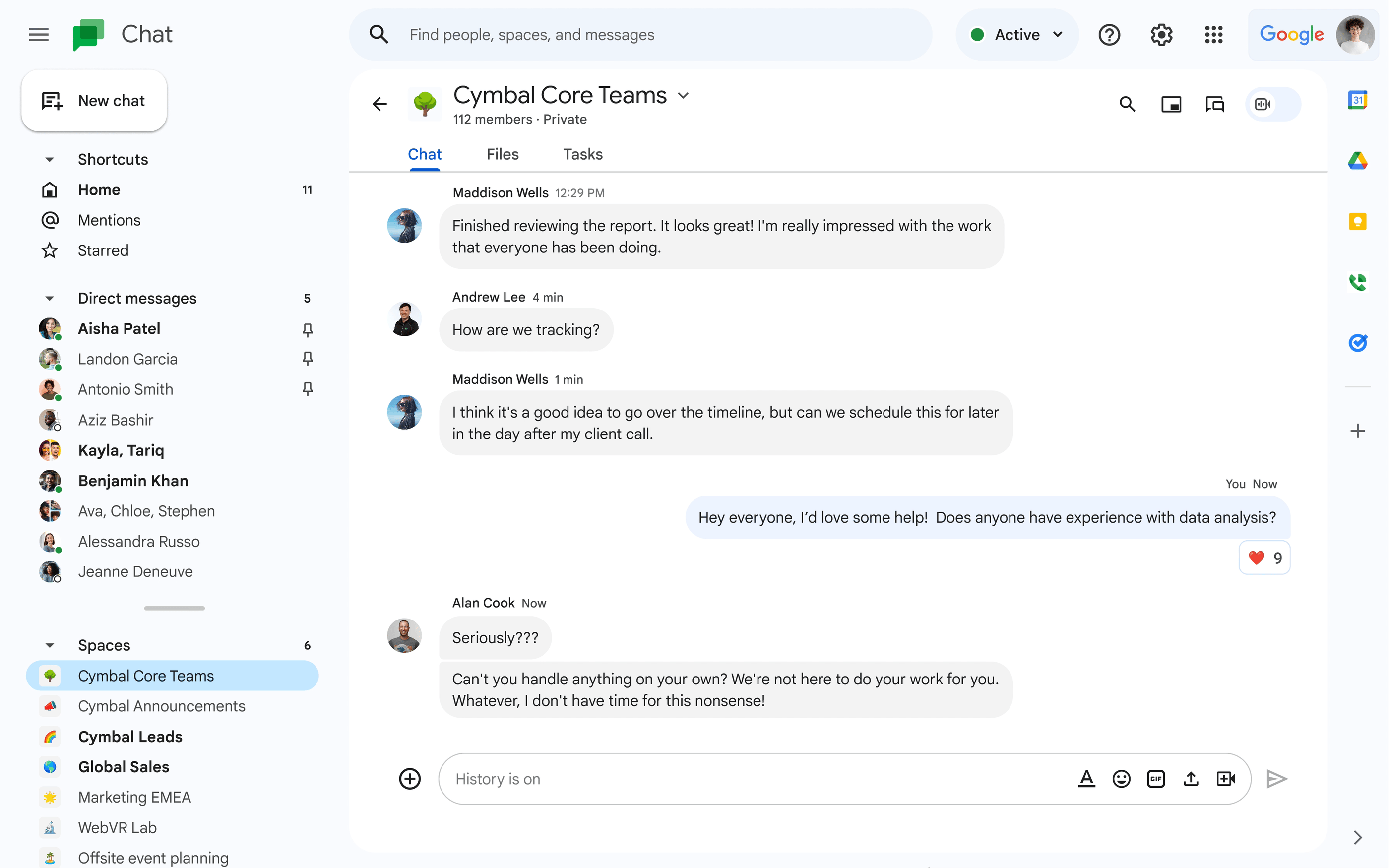Toggle text formatting options

click(x=1086, y=778)
